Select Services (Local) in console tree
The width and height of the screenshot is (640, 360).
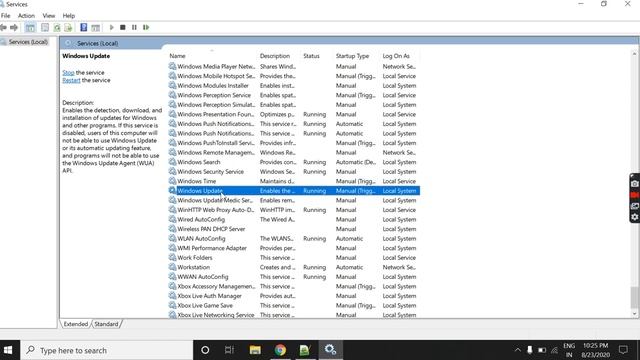28,42
